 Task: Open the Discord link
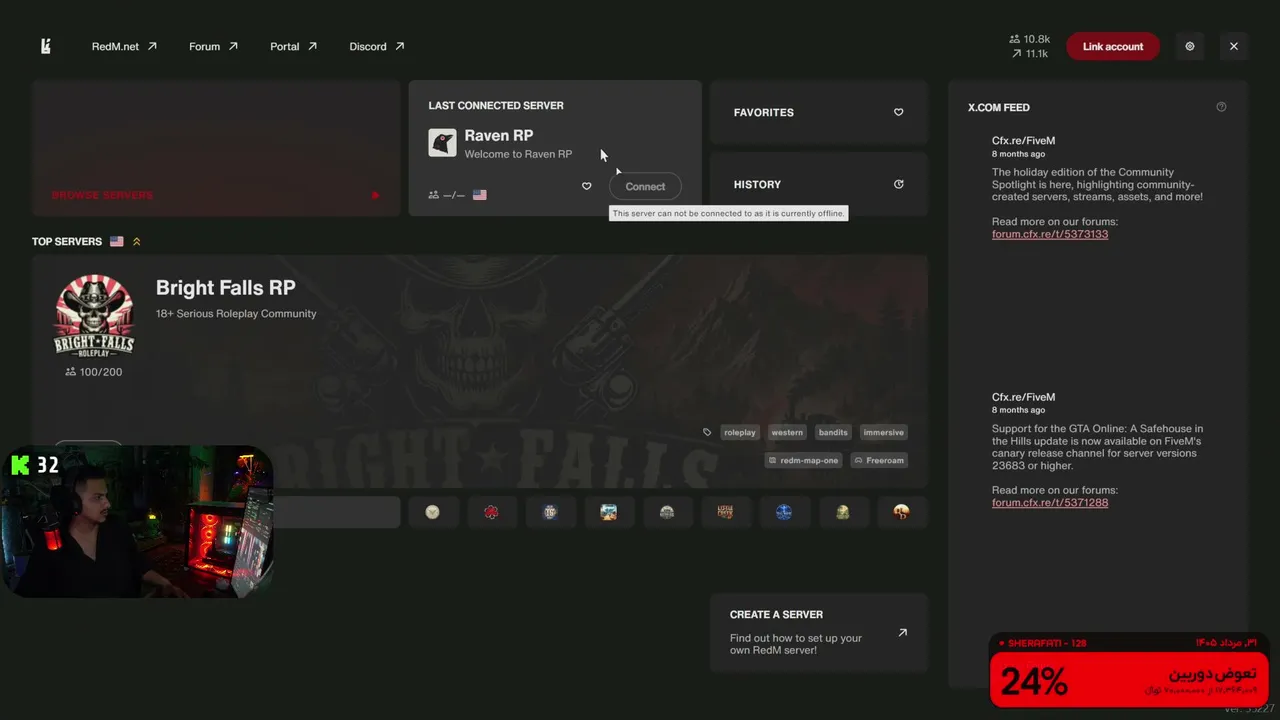pos(377,46)
